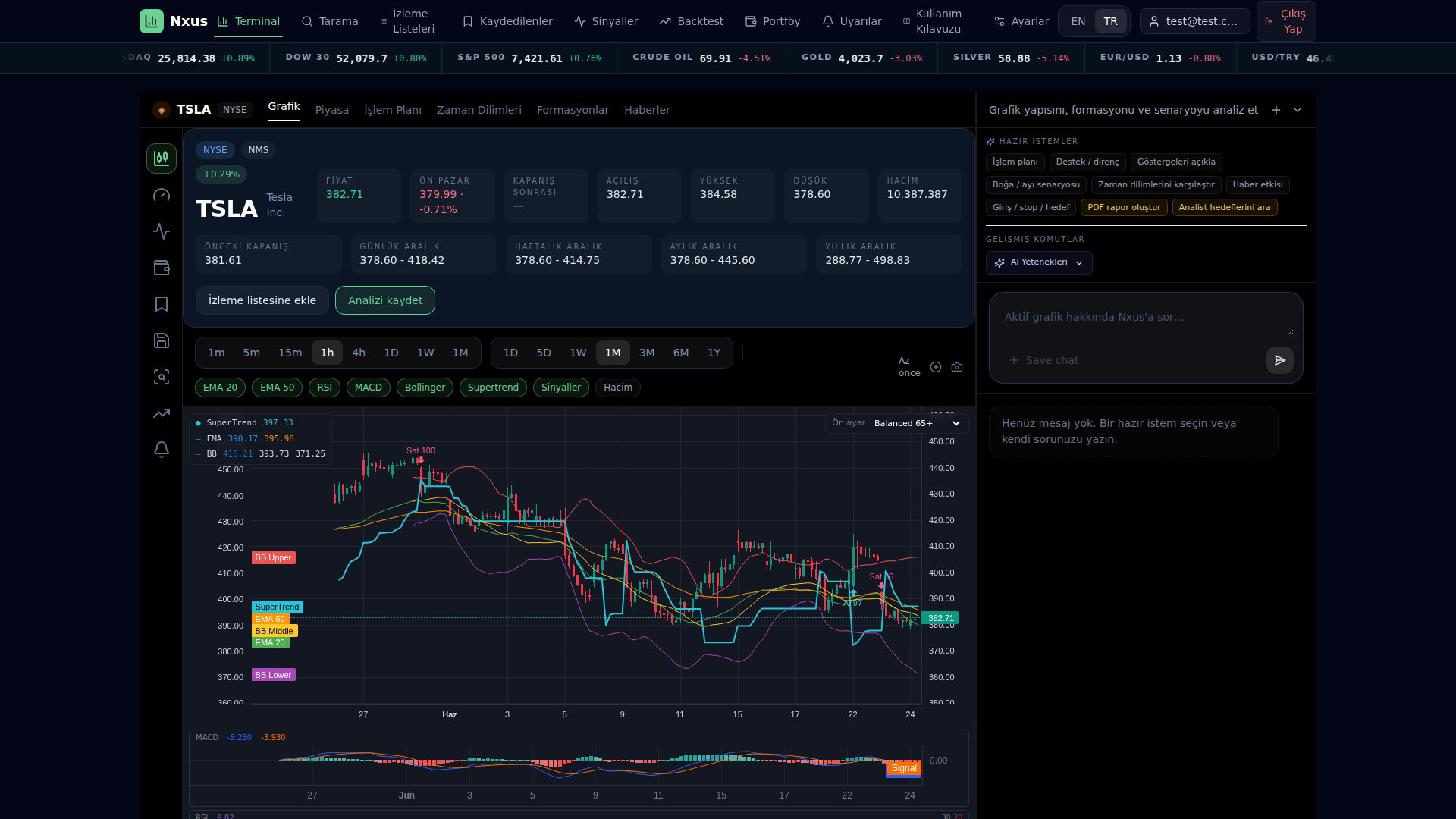
Task: Collapse the analysis panel chevron
Action: point(1298,110)
